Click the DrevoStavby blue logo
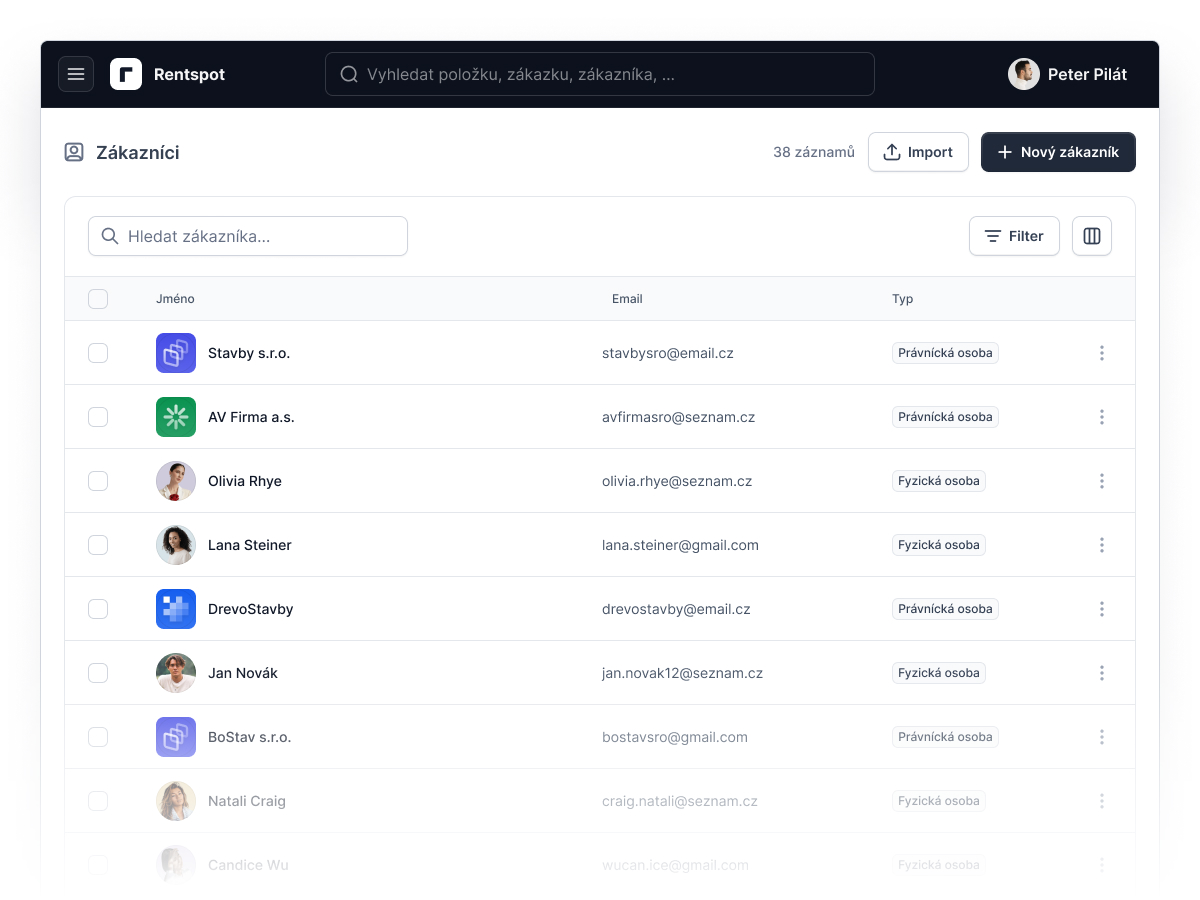 (x=176, y=609)
